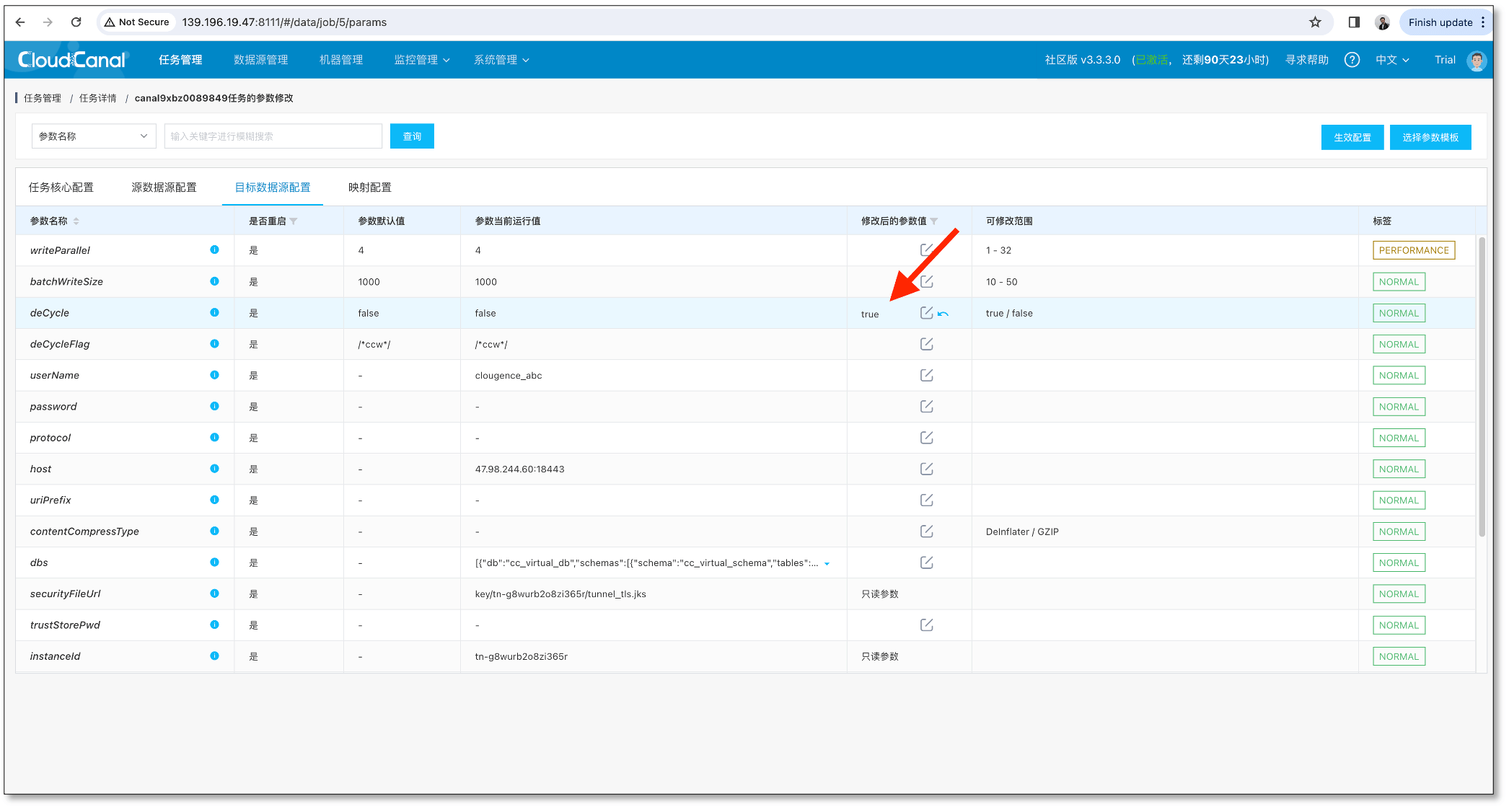Screen dimensions: 1509x812
Task: Open the 源数据源配置 tab
Action: click(x=164, y=187)
